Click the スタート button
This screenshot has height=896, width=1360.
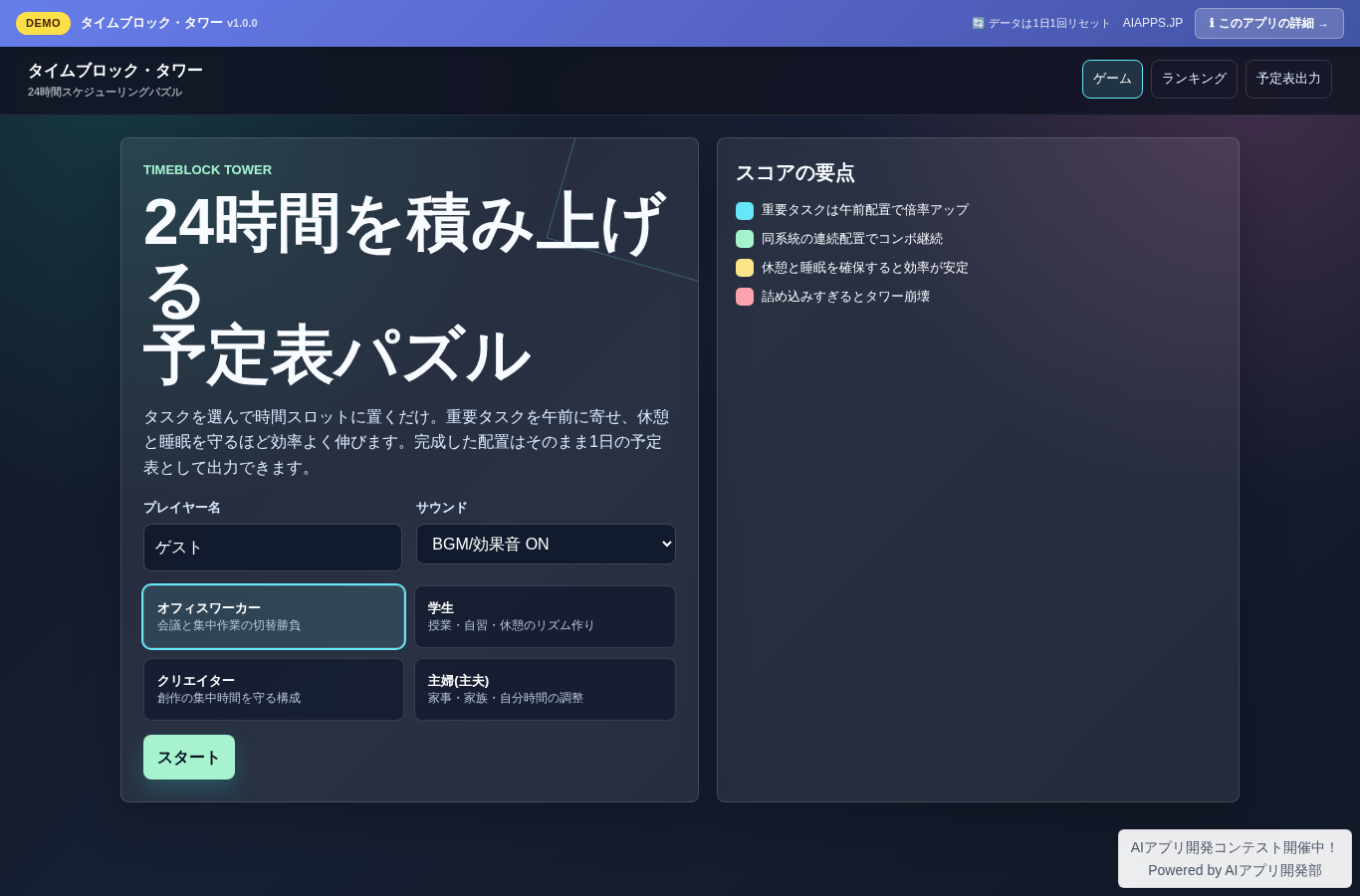point(189,757)
